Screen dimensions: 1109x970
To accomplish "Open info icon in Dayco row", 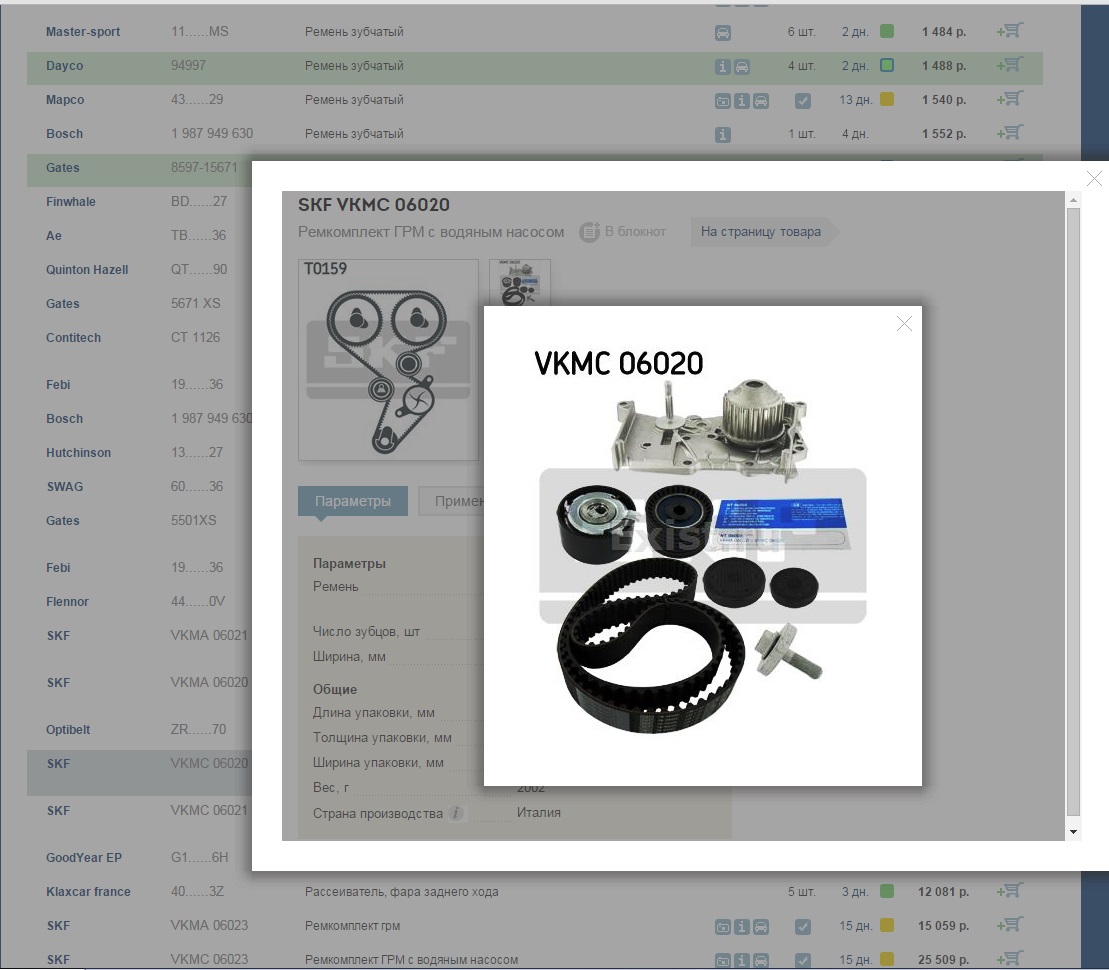I will 722,67.
